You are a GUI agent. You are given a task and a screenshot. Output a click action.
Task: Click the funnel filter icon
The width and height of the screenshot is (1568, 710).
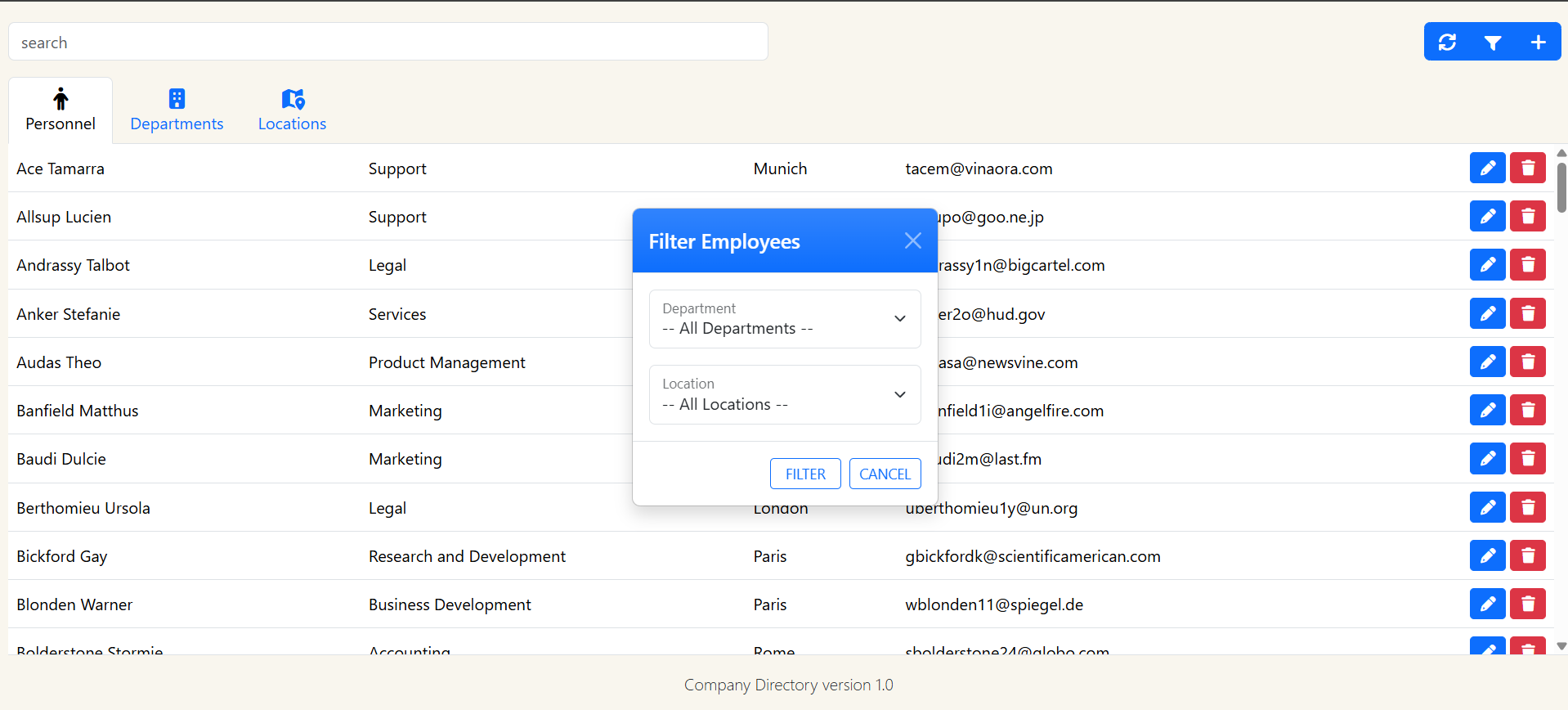tap(1492, 42)
